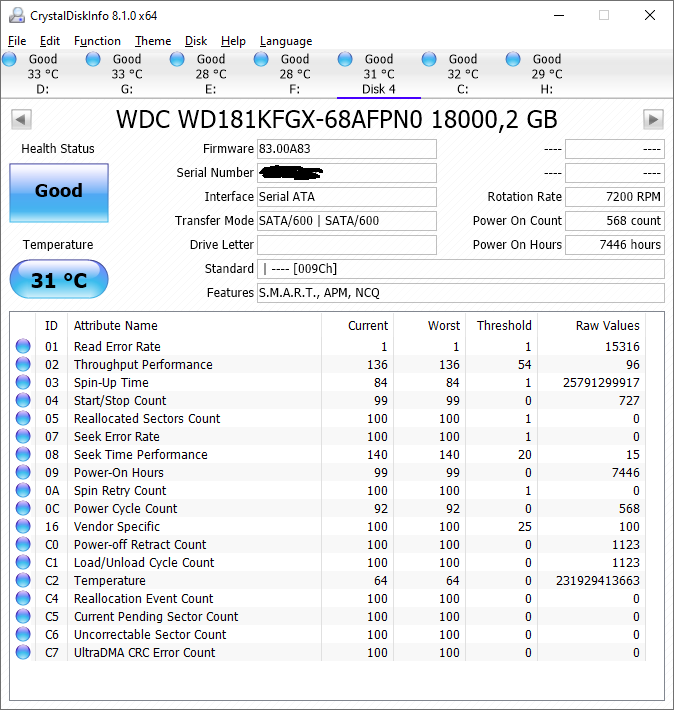Viewport: 674px width, 710px height.
Task: Switch to the H: disk tab
Action: click(547, 74)
